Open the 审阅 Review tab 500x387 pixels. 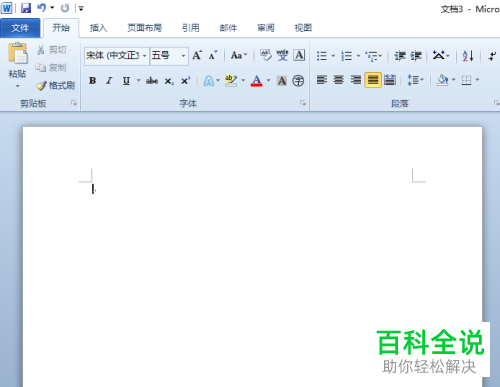pyautogui.click(x=266, y=28)
